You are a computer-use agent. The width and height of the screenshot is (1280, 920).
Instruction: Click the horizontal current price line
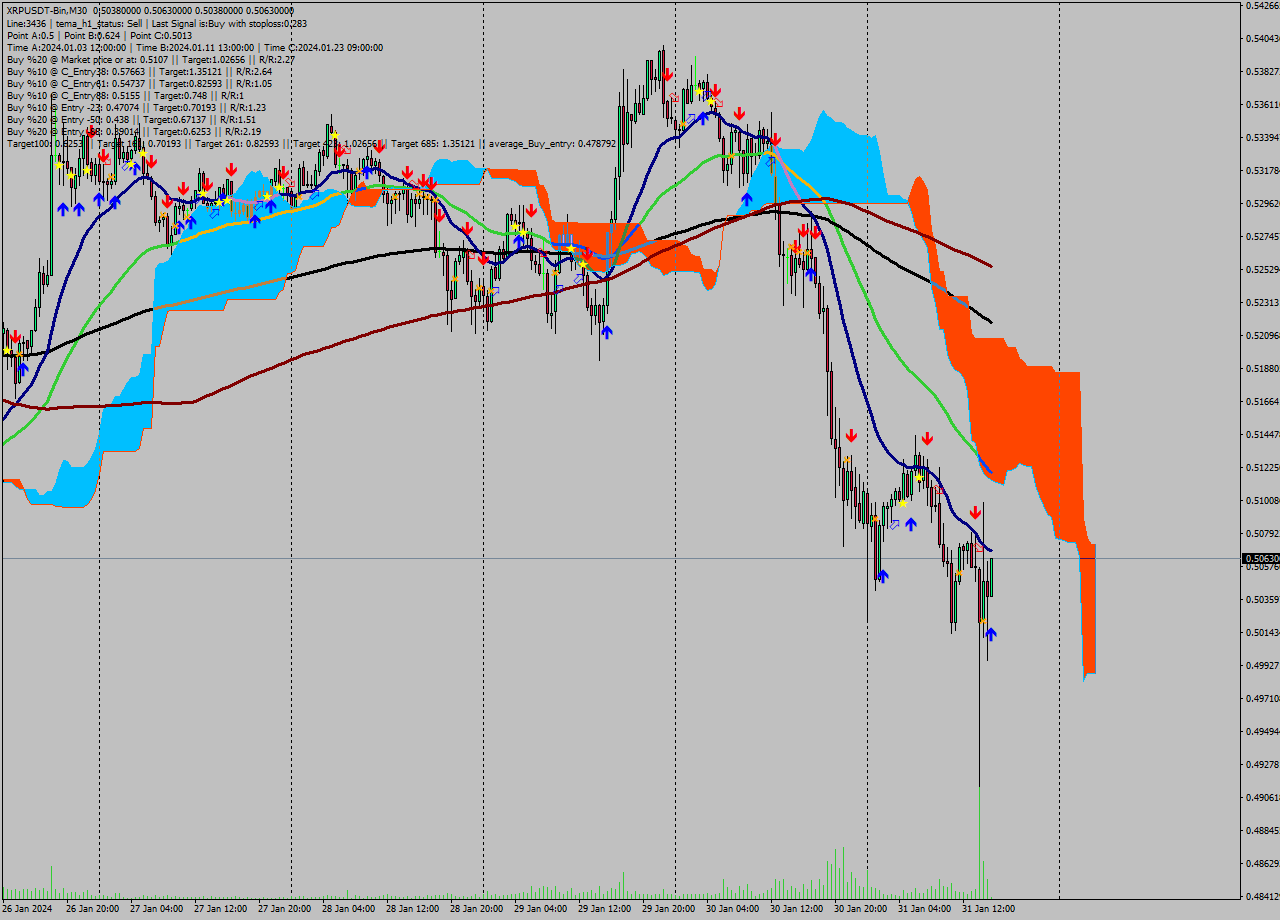(620, 558)
